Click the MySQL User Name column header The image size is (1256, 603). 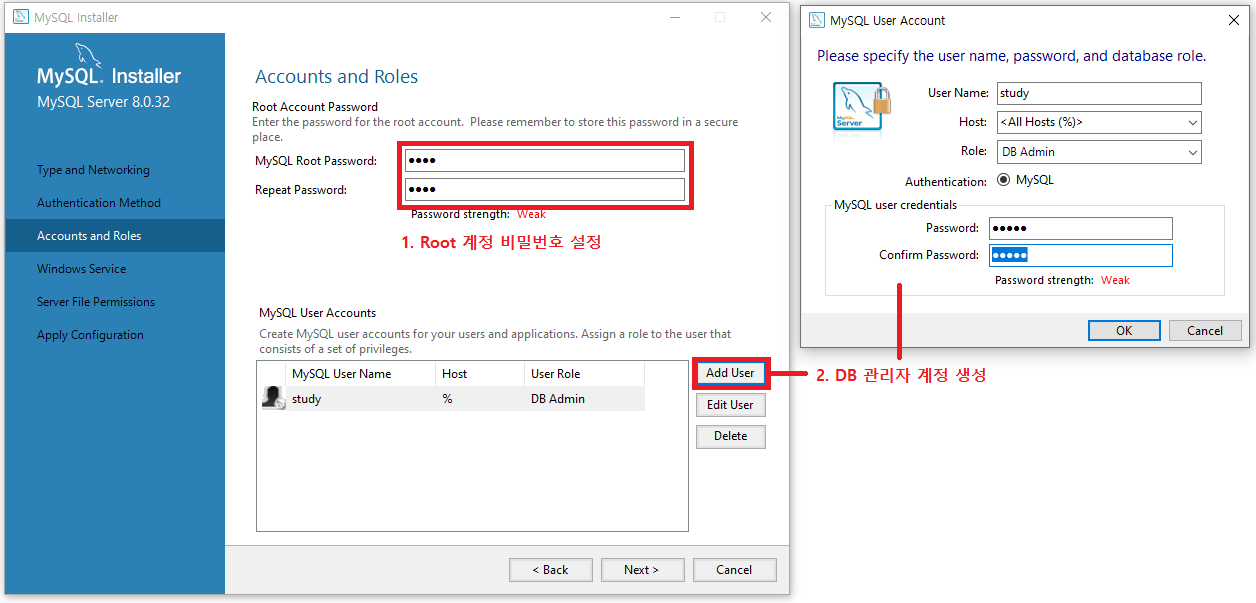coord(361,374)
